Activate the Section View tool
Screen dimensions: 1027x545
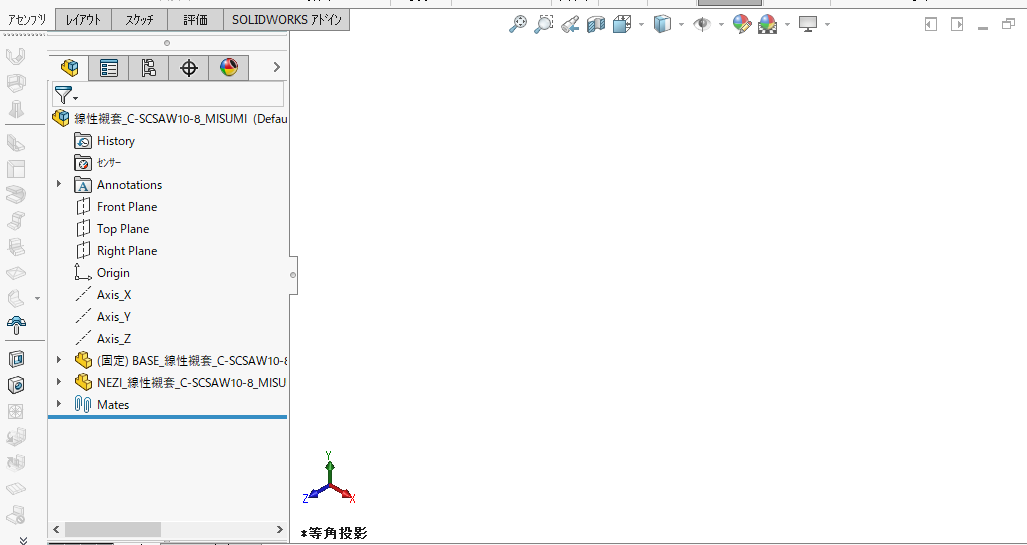pyautogui.click(x=596, y=25)
